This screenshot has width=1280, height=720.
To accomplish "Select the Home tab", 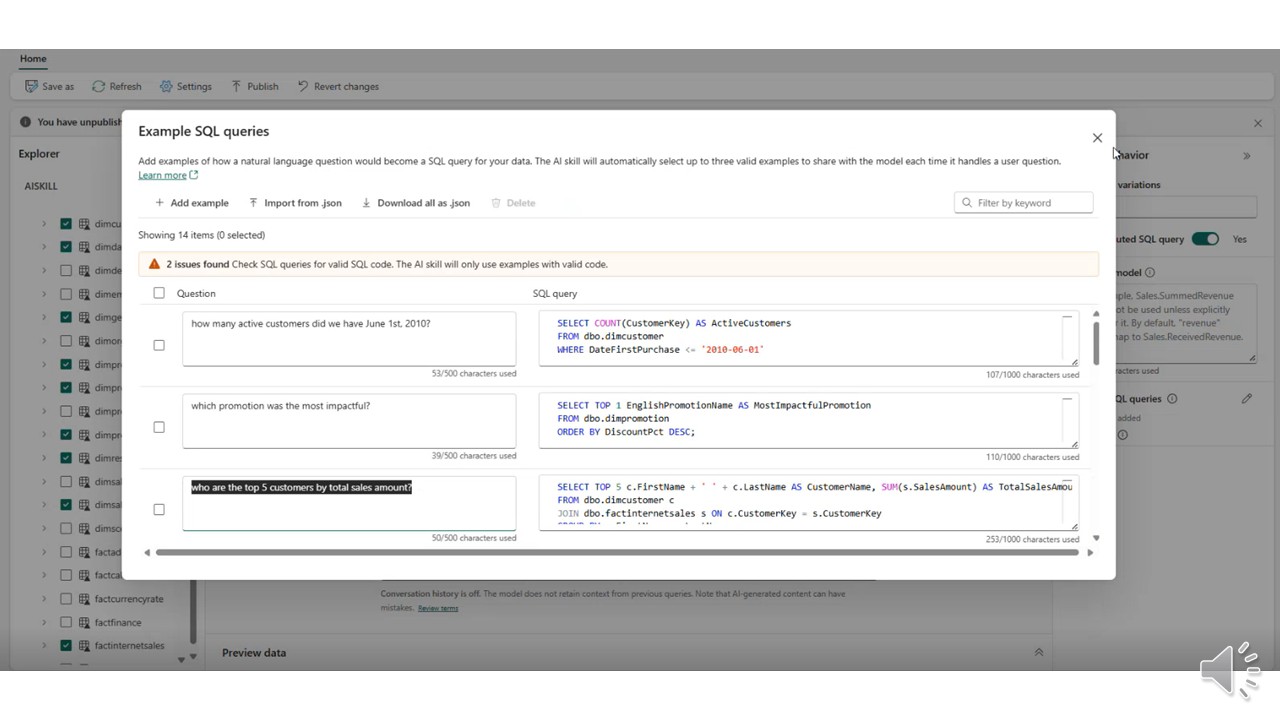I will (x=33, y=59).
